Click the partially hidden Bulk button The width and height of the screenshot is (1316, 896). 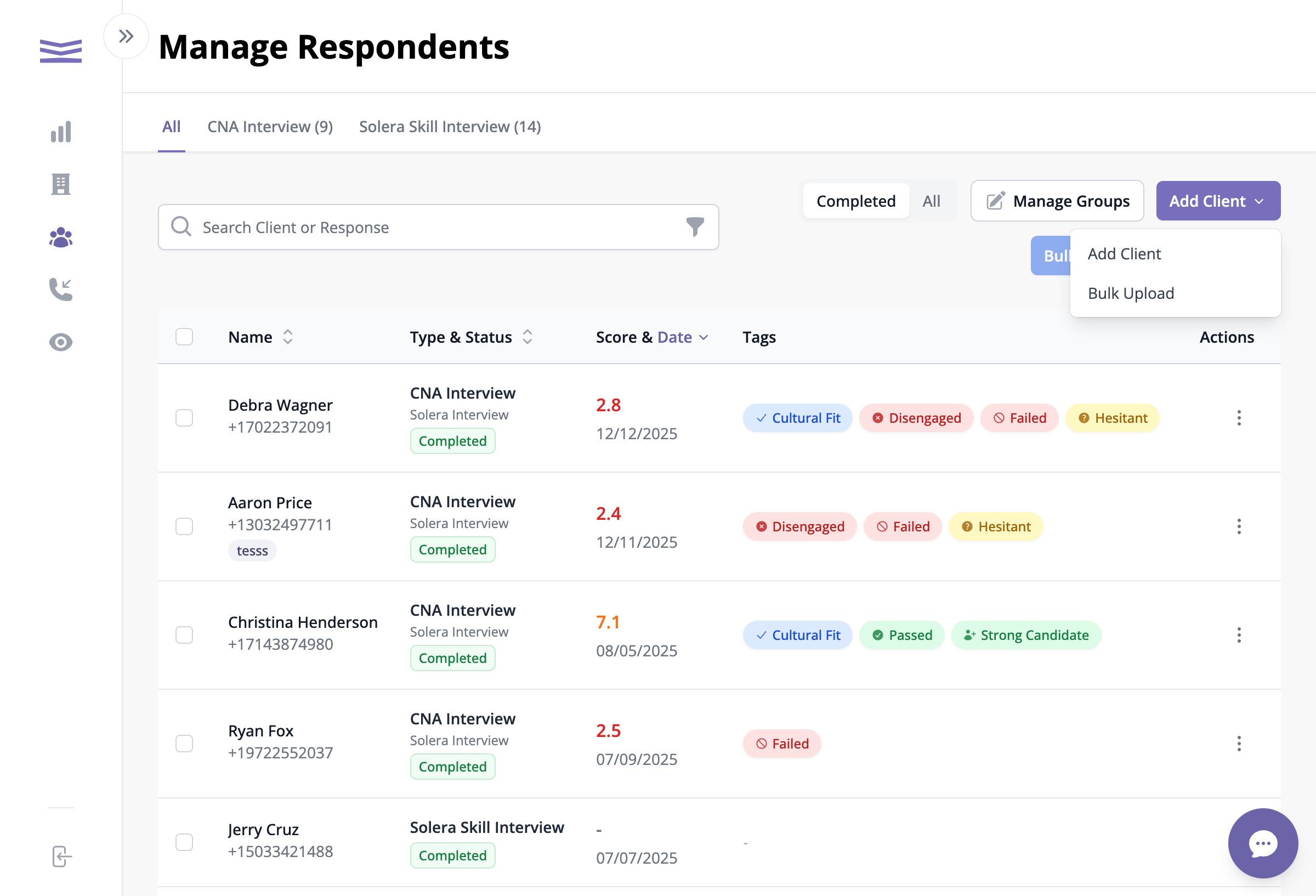tap(1051, 256)
